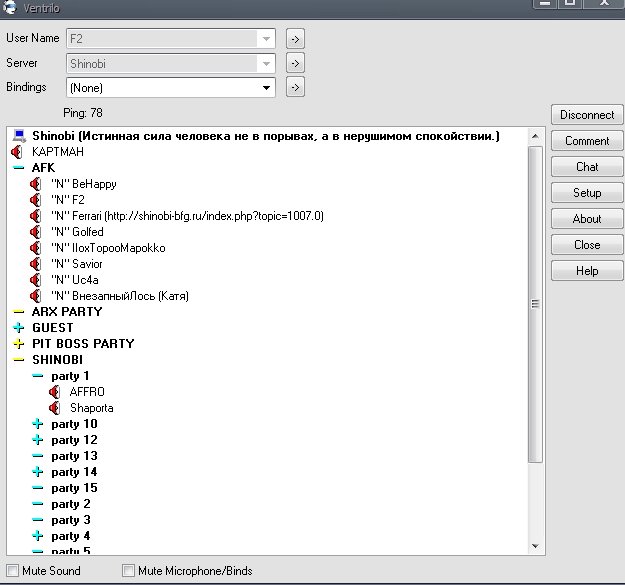Open Setup from the side buttons
Viewport: 625px width, 585px height.
(x=587, y=193)
